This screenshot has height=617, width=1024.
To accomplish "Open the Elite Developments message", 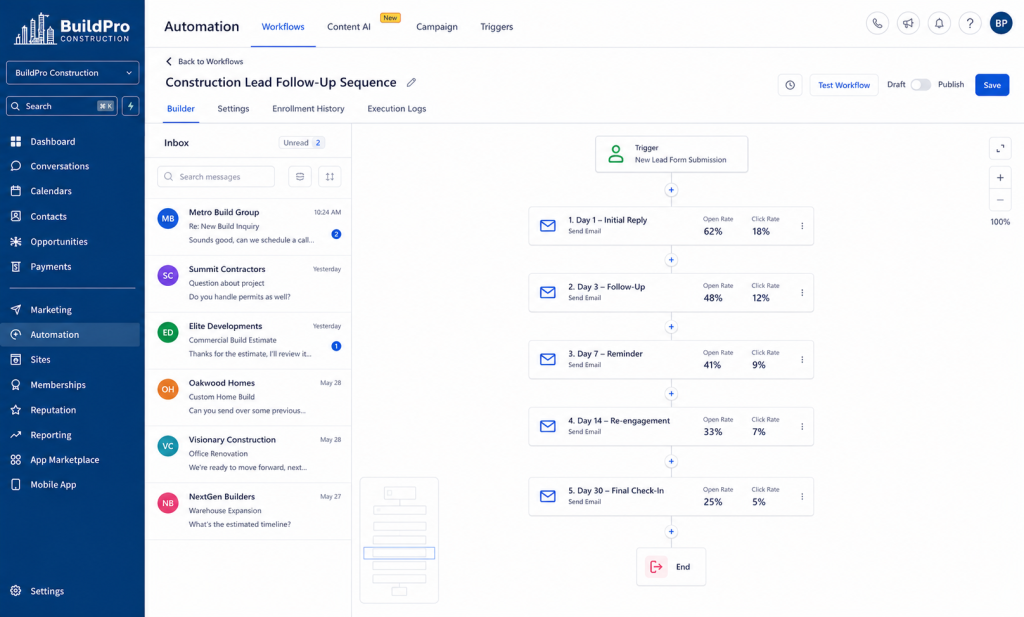I will pyautogui.click(x=248, y=340).
